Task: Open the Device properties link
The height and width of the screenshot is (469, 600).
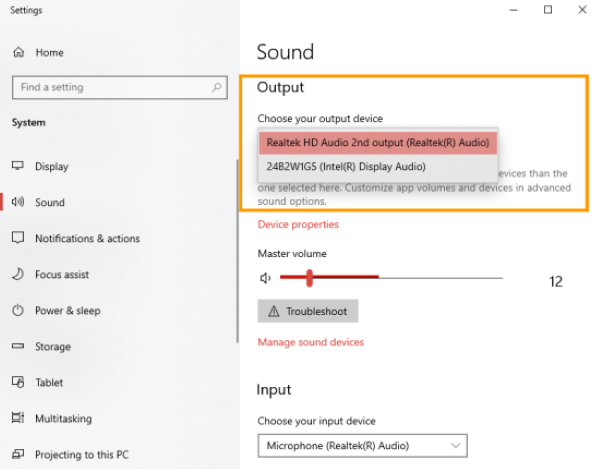Action: coord(298,225)
